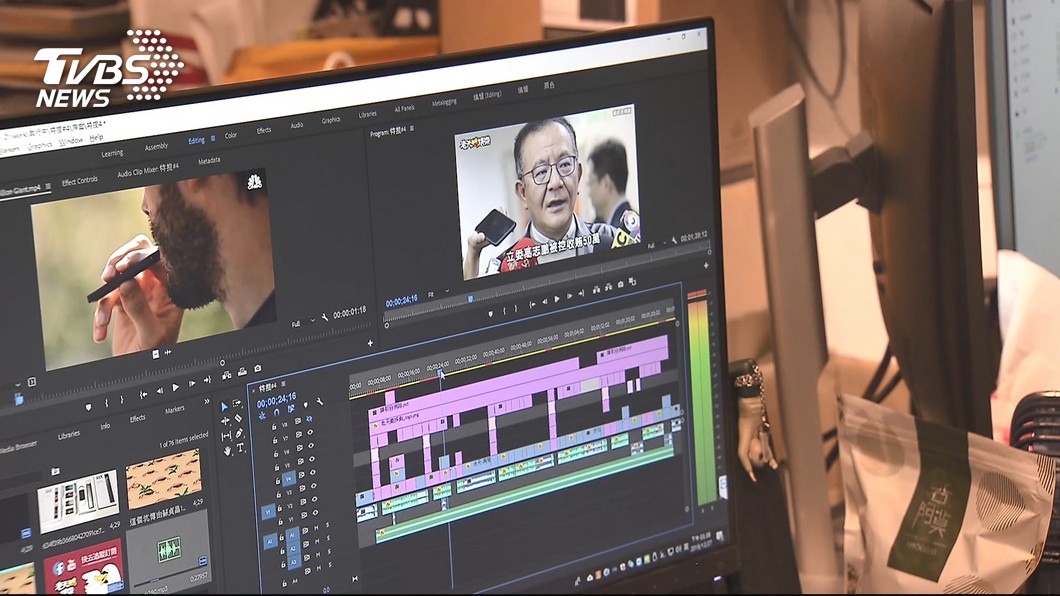Viewport: 1060px width, 596px height.
Task: Expand hidden panel tabs chevron near Markers
Action: (x=207, y=401)
